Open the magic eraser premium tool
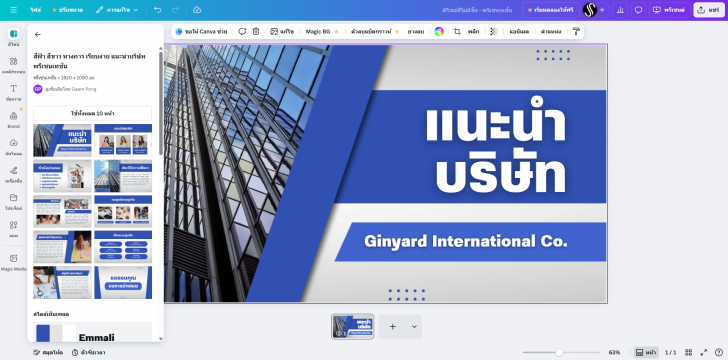The image size is (728, 360). pyautogui.click(x=375, y=32)
